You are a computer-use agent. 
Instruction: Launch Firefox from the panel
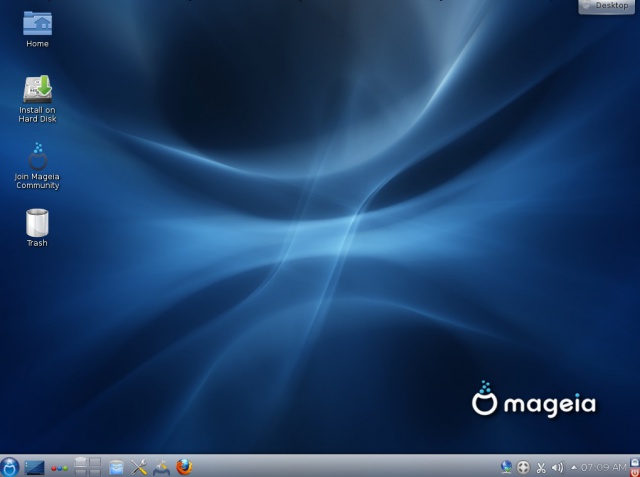(x=184, y=467)
